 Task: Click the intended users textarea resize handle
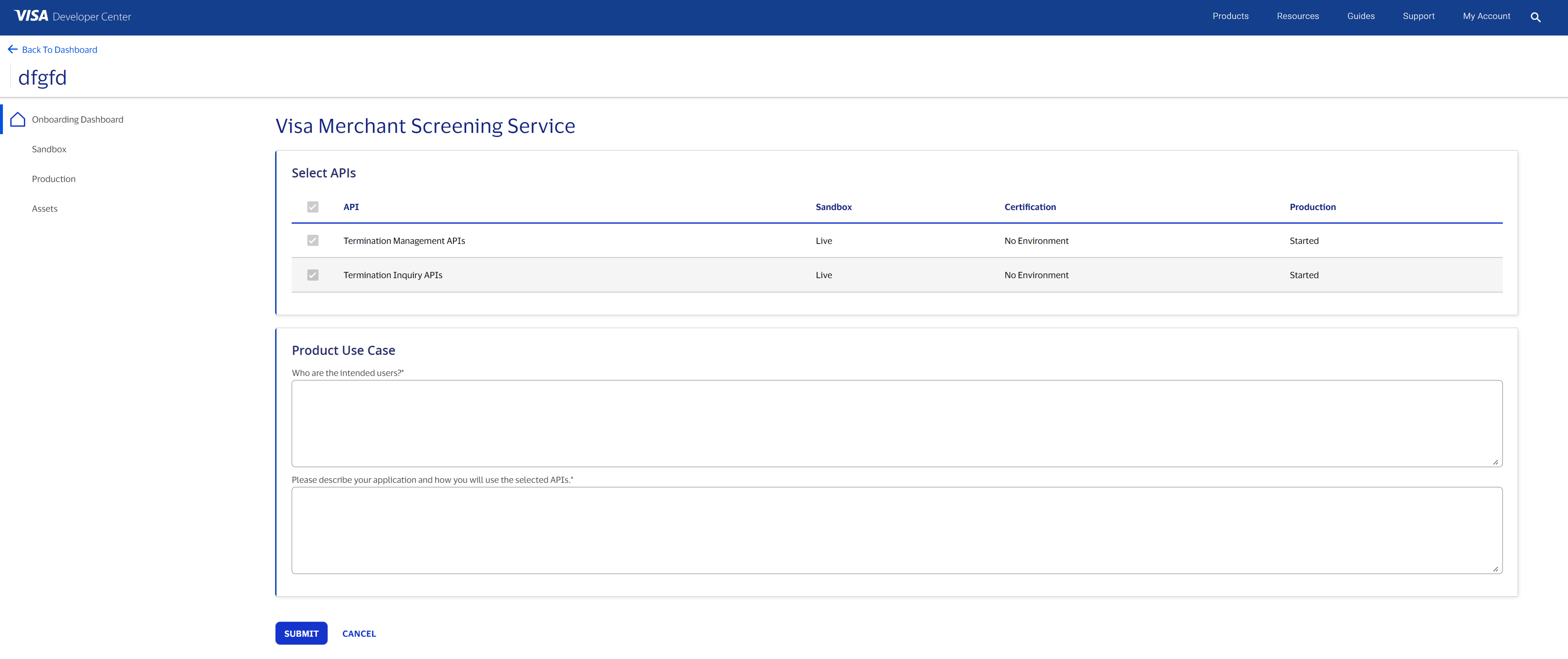pos(1495,462)
